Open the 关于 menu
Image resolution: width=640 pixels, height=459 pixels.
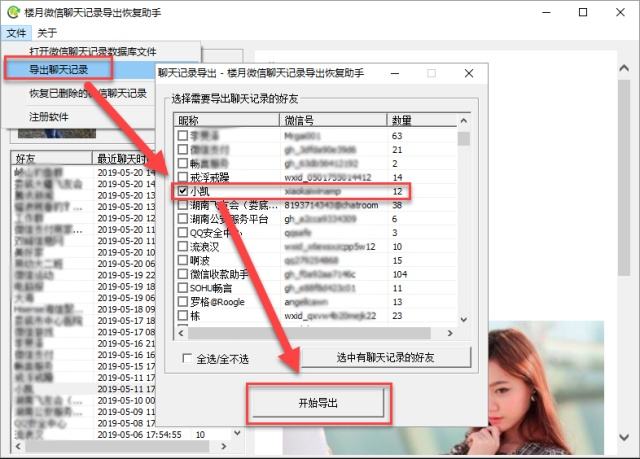[x=47, y=33]
